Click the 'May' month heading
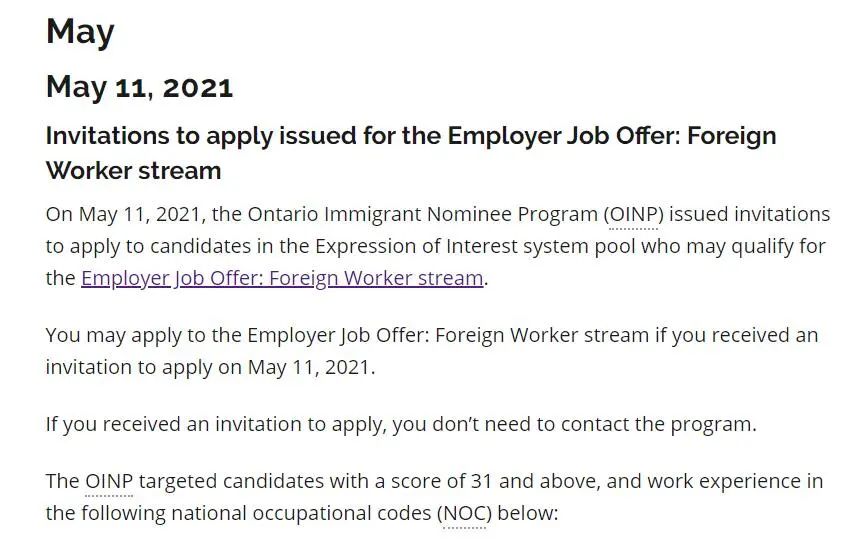 (80, 32)
